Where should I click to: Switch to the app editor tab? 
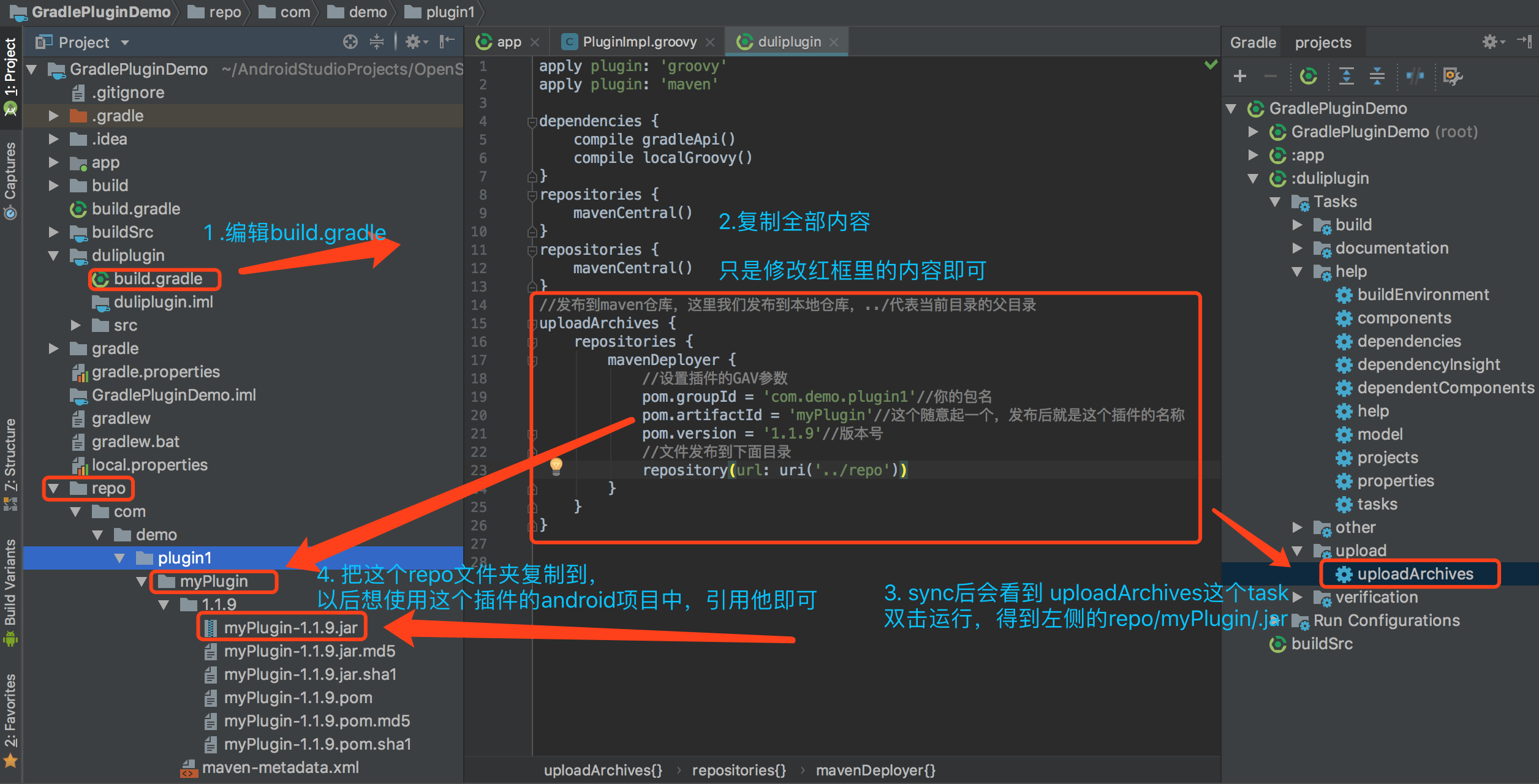(x=508, y=42)
